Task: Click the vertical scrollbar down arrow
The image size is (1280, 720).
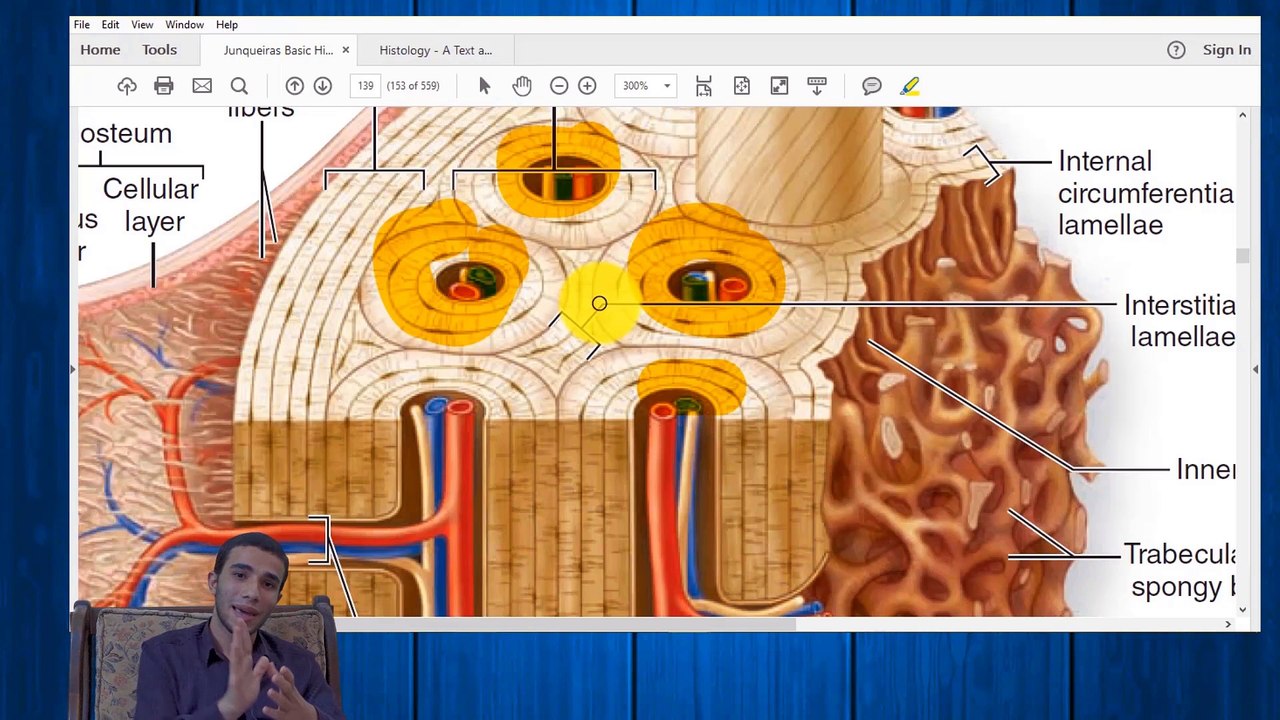Action: (1243, 609)
